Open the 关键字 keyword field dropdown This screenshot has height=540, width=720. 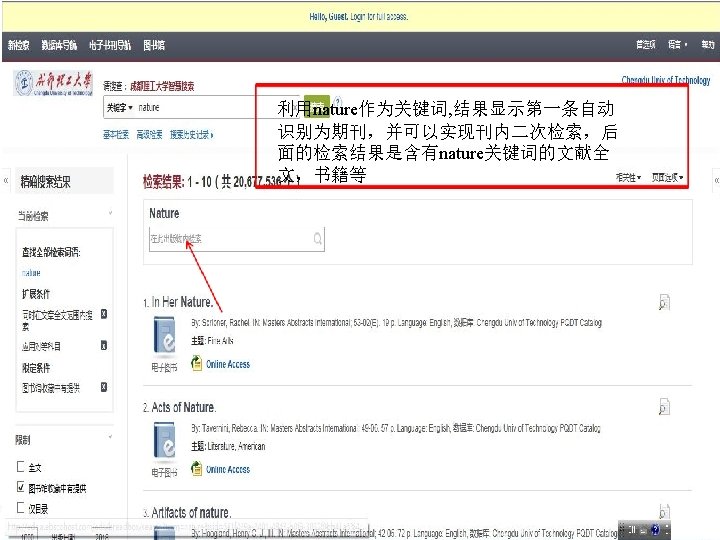pos(119,107)
